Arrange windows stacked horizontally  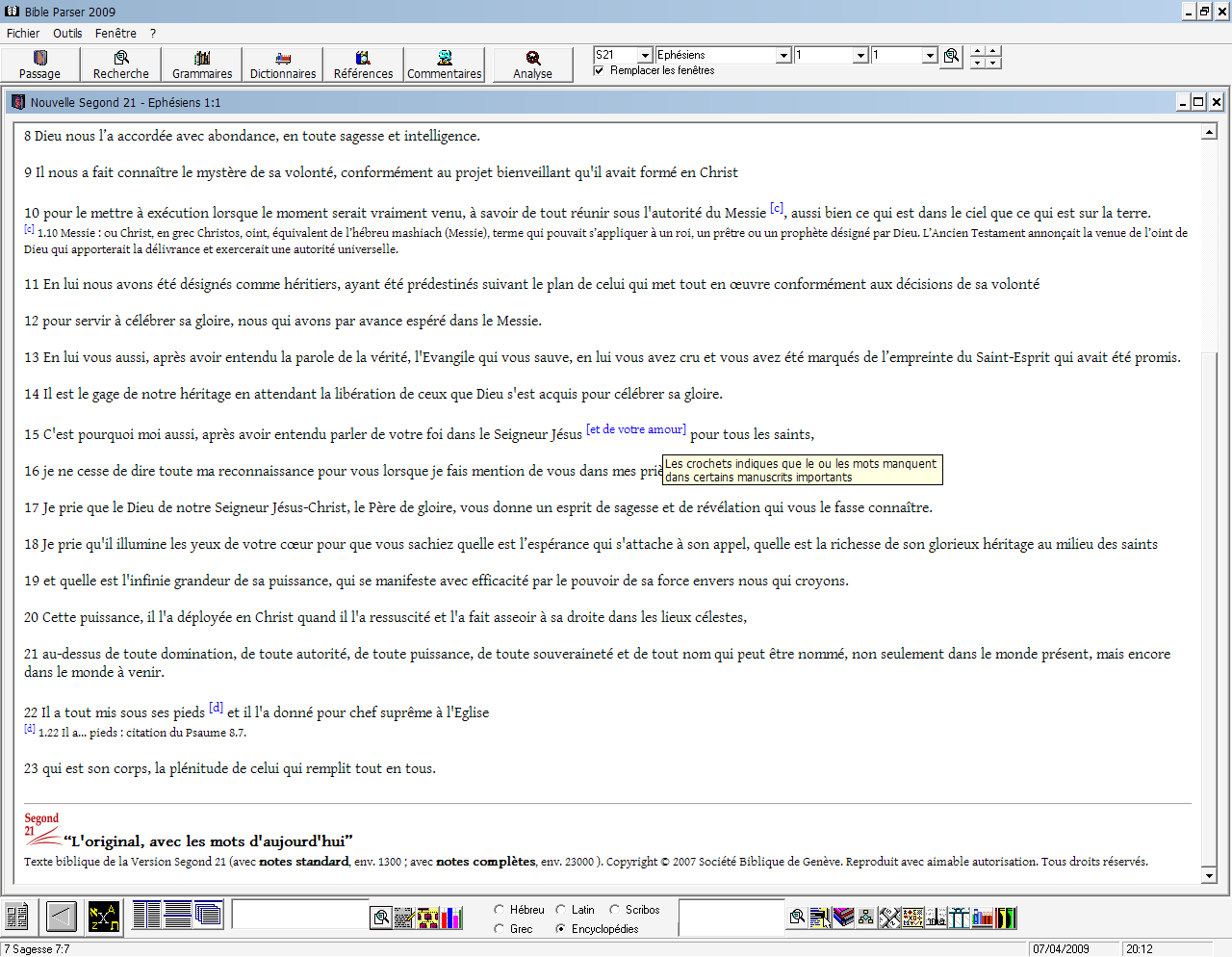click(x=178, y=915)
